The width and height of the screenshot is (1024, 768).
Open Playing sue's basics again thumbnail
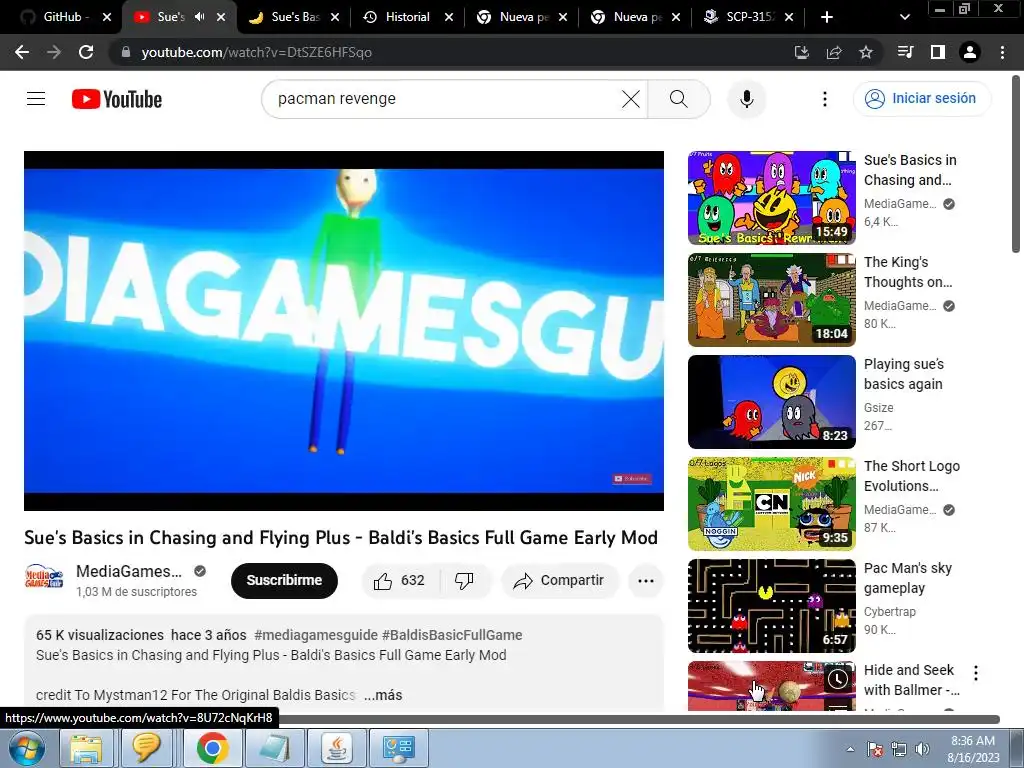pos(772,402)
